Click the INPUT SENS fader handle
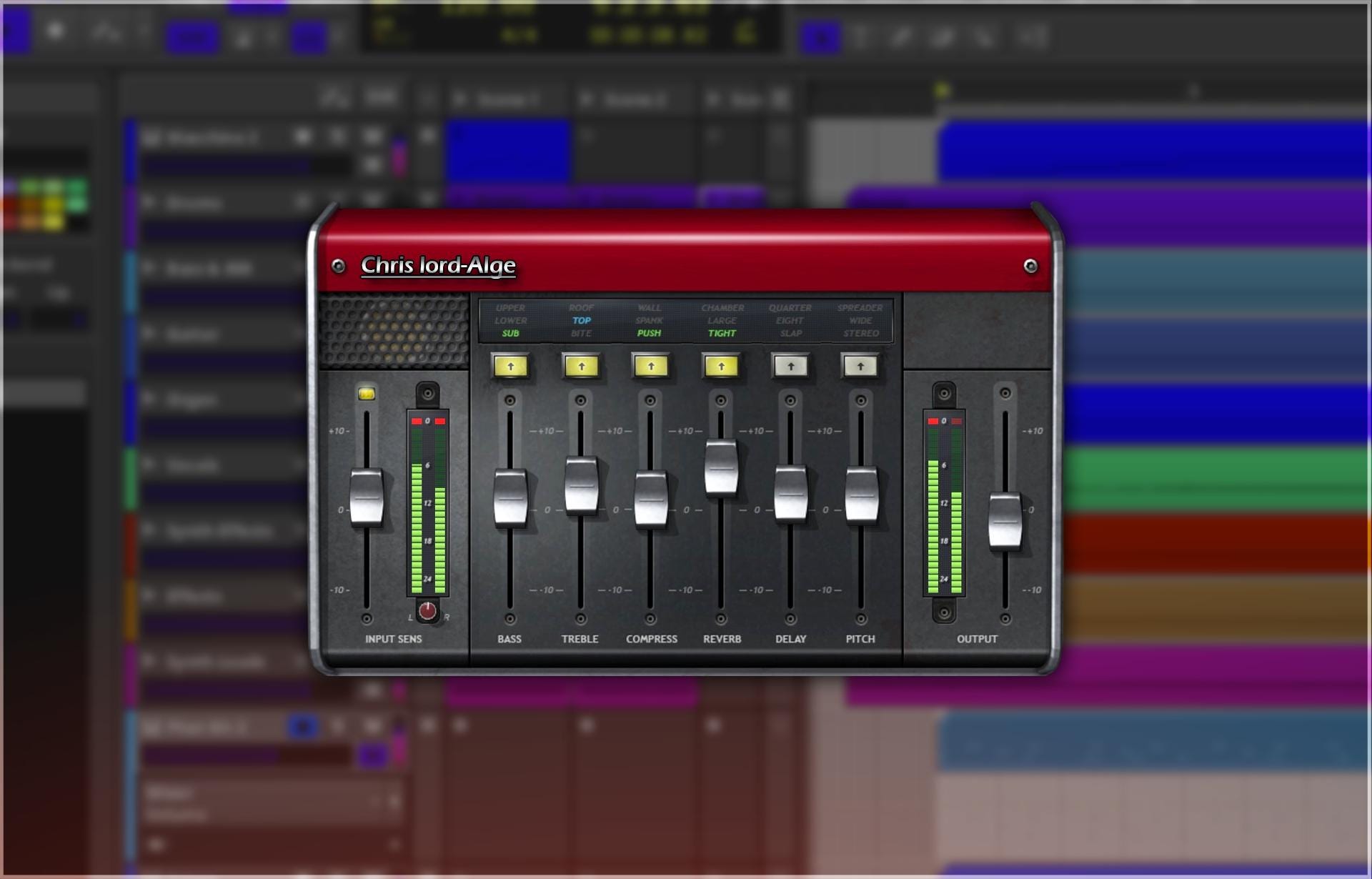This screenshot has width=1372, height=879. click(x=367, y=497)
